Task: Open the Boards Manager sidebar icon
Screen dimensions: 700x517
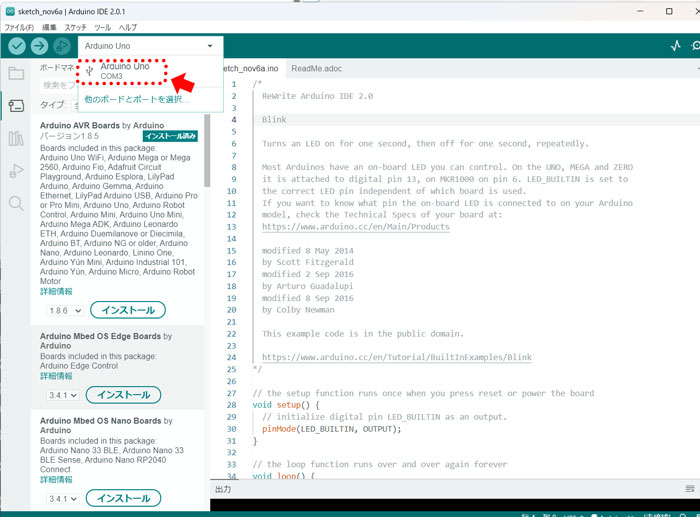Action: click(x=16, y=106)
